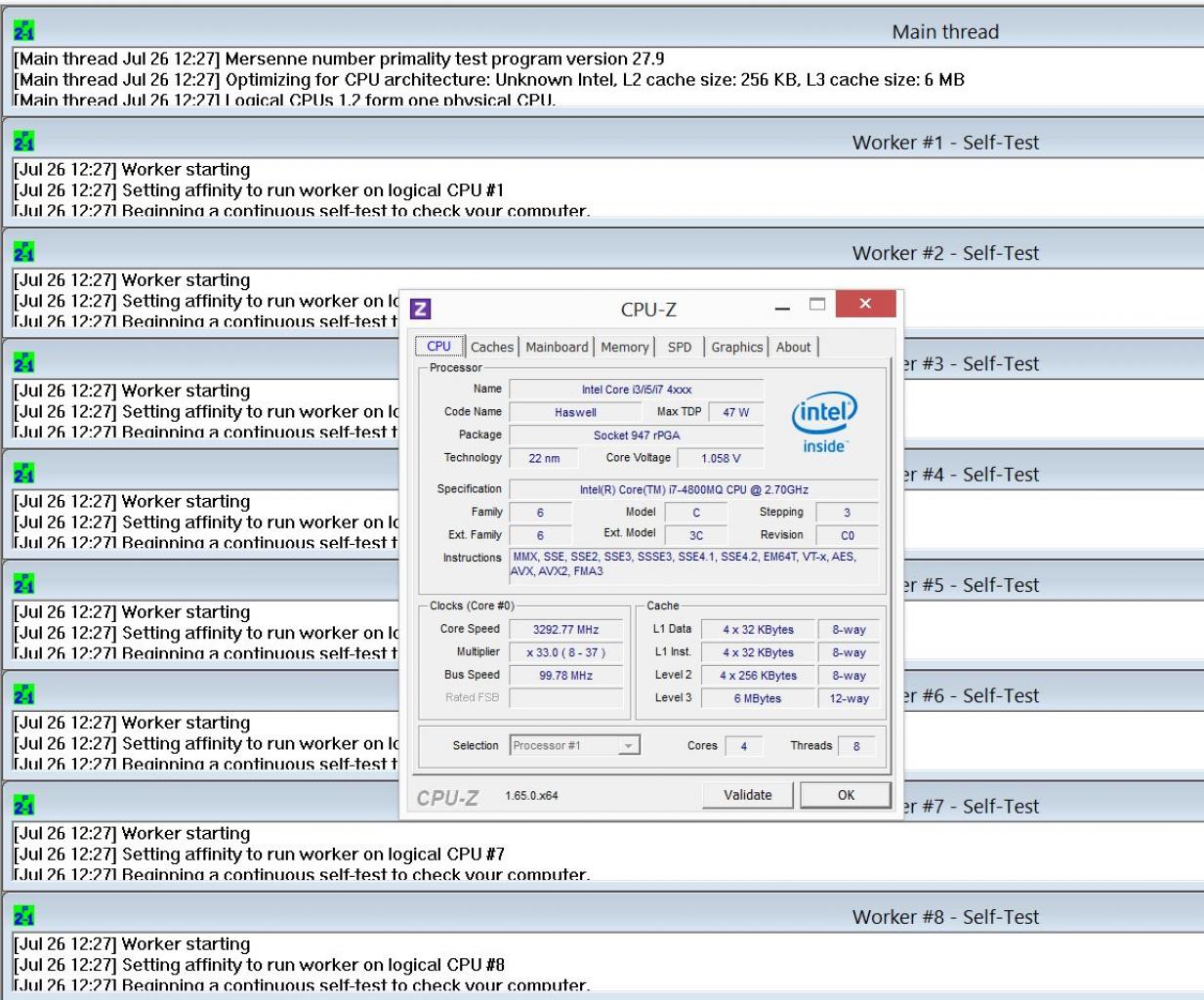Click the Revision value C0
This screenshot has width=1204, height=1000.
(x=848, y=535)
